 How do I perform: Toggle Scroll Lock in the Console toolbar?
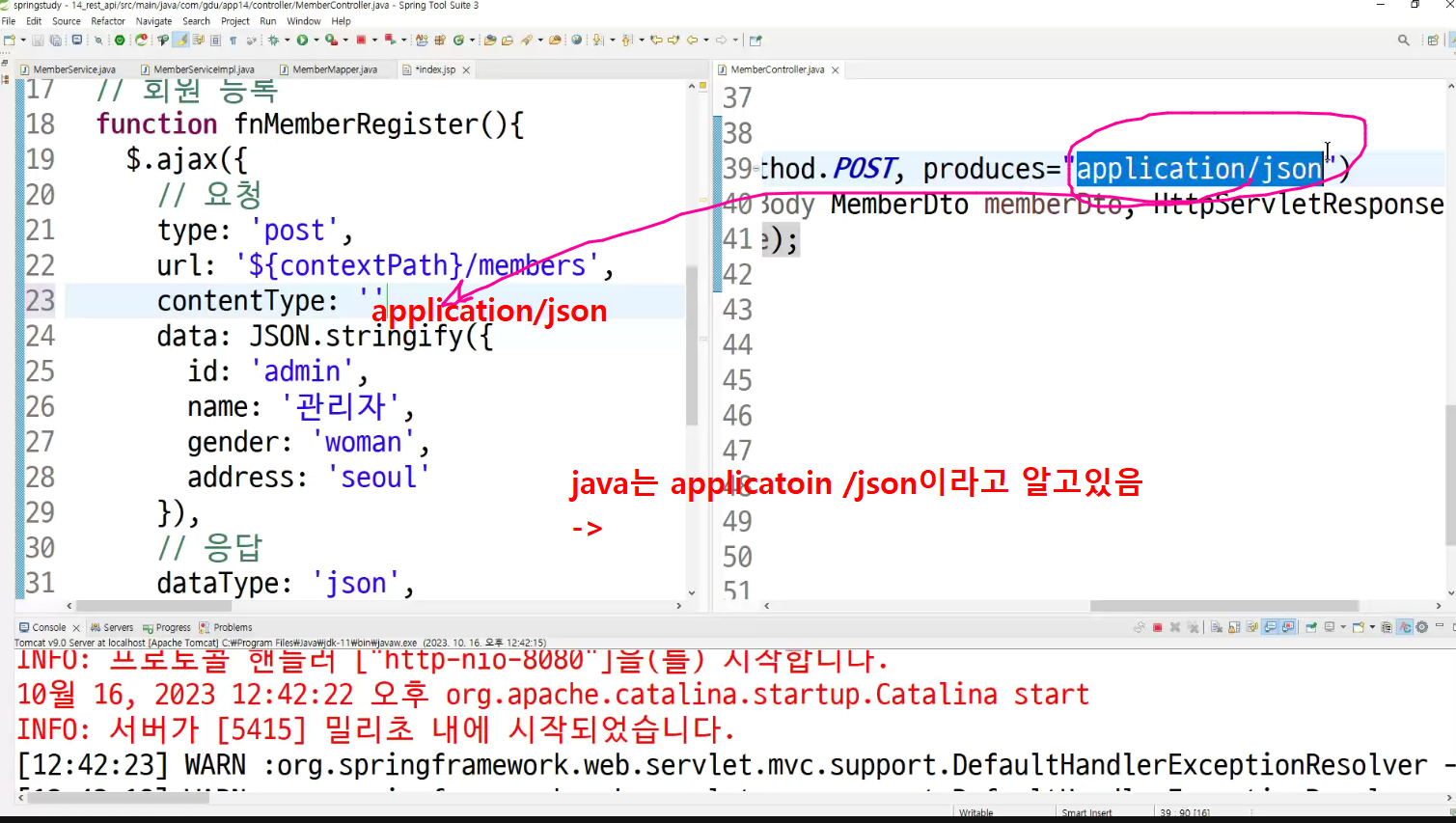(1234, 627)
